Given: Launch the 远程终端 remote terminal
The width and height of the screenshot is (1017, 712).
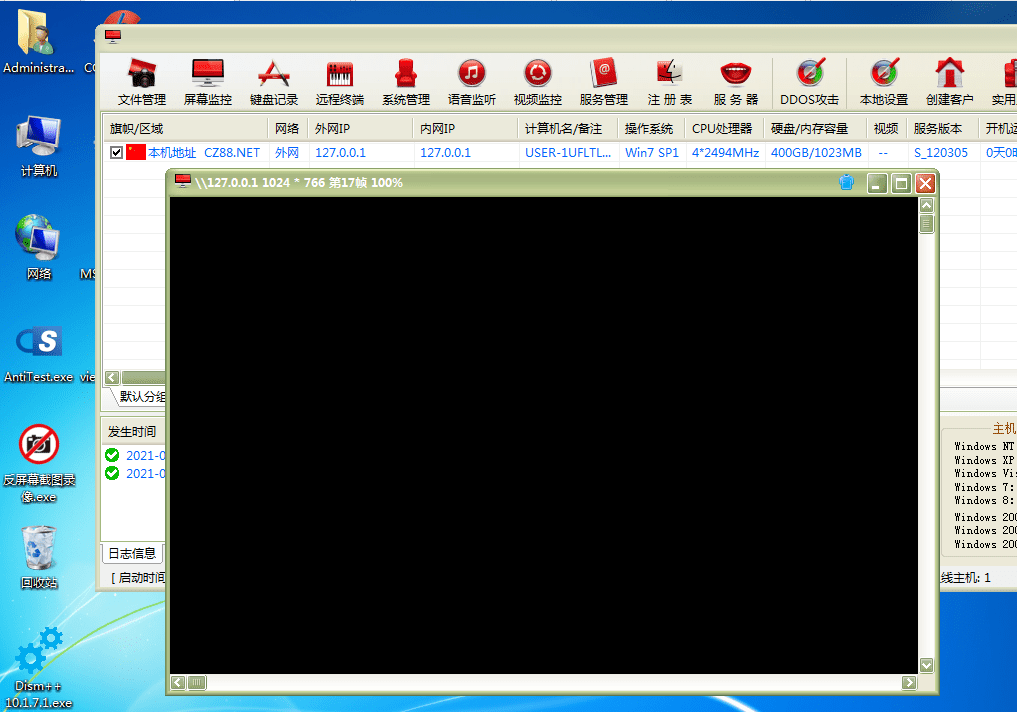Looking at the screenshot, I should 339,81.
